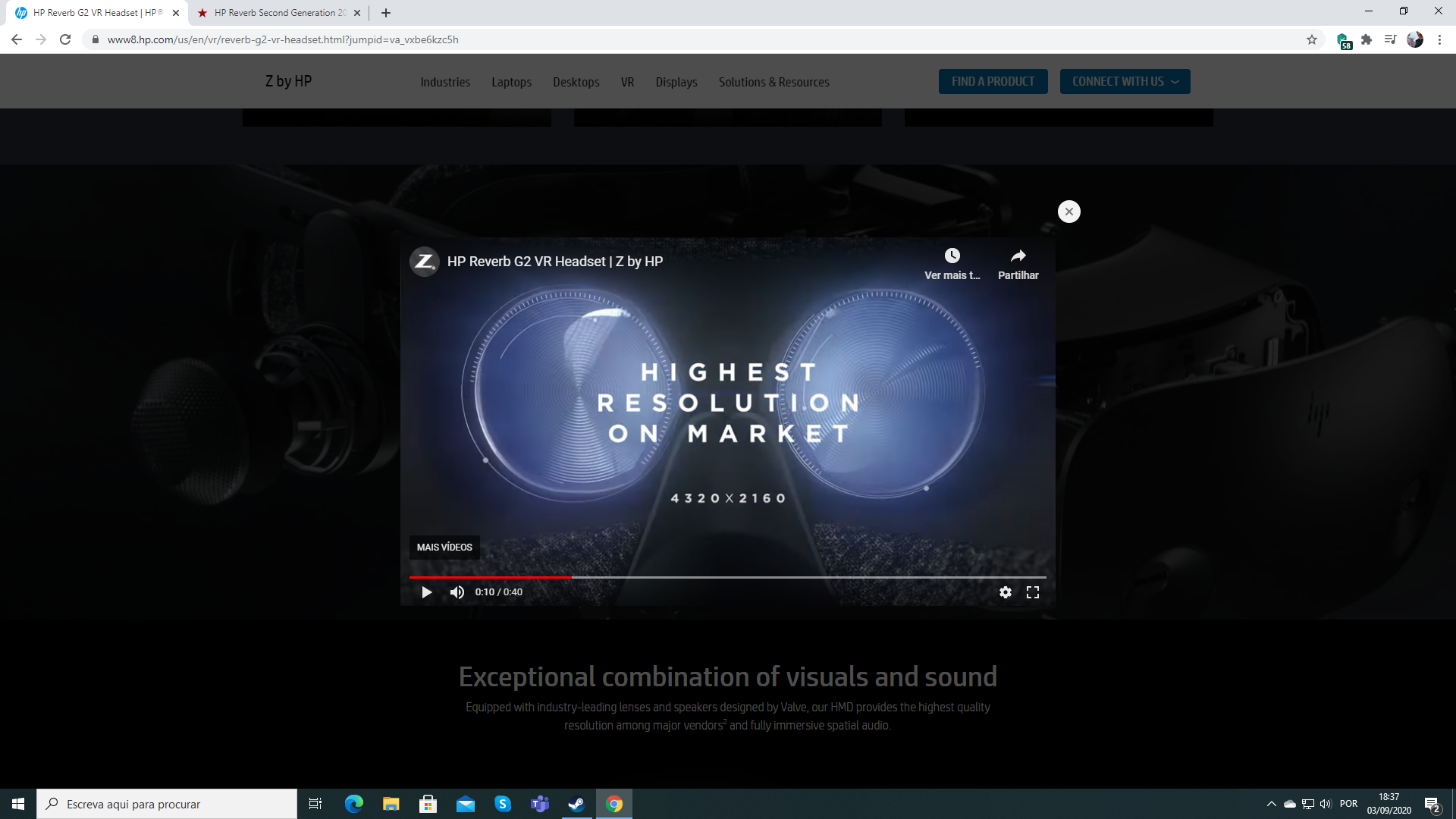Open Steam from taskbar

coord(577,804)
